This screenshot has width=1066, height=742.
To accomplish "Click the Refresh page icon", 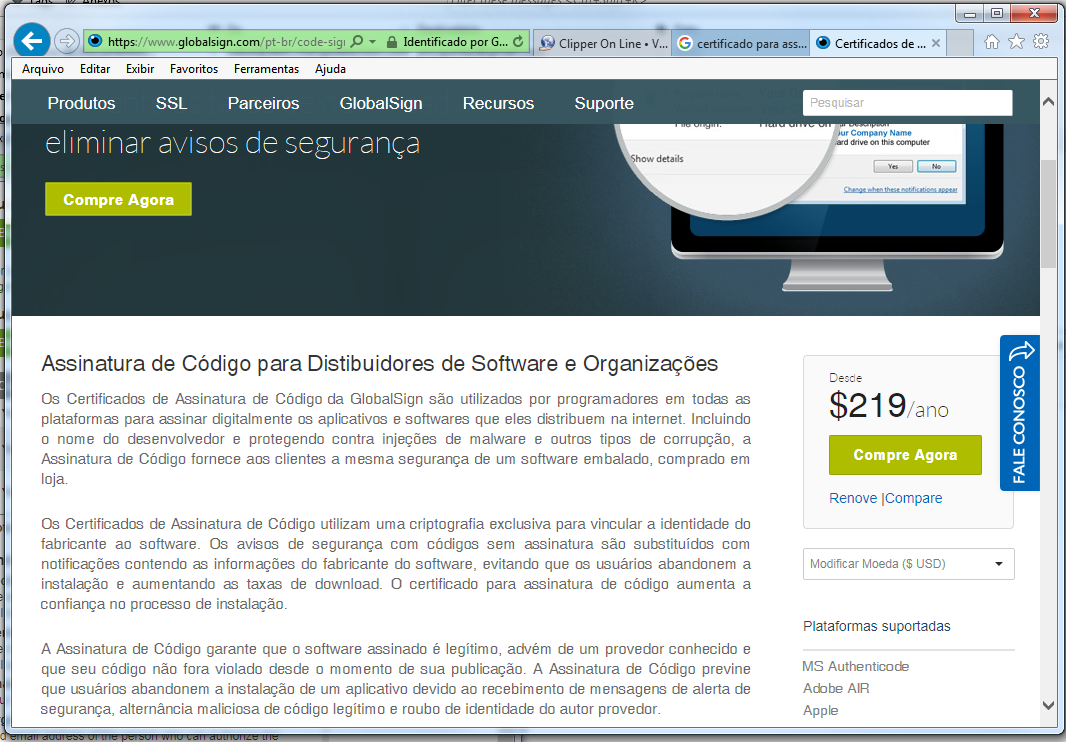I will 518,41.
